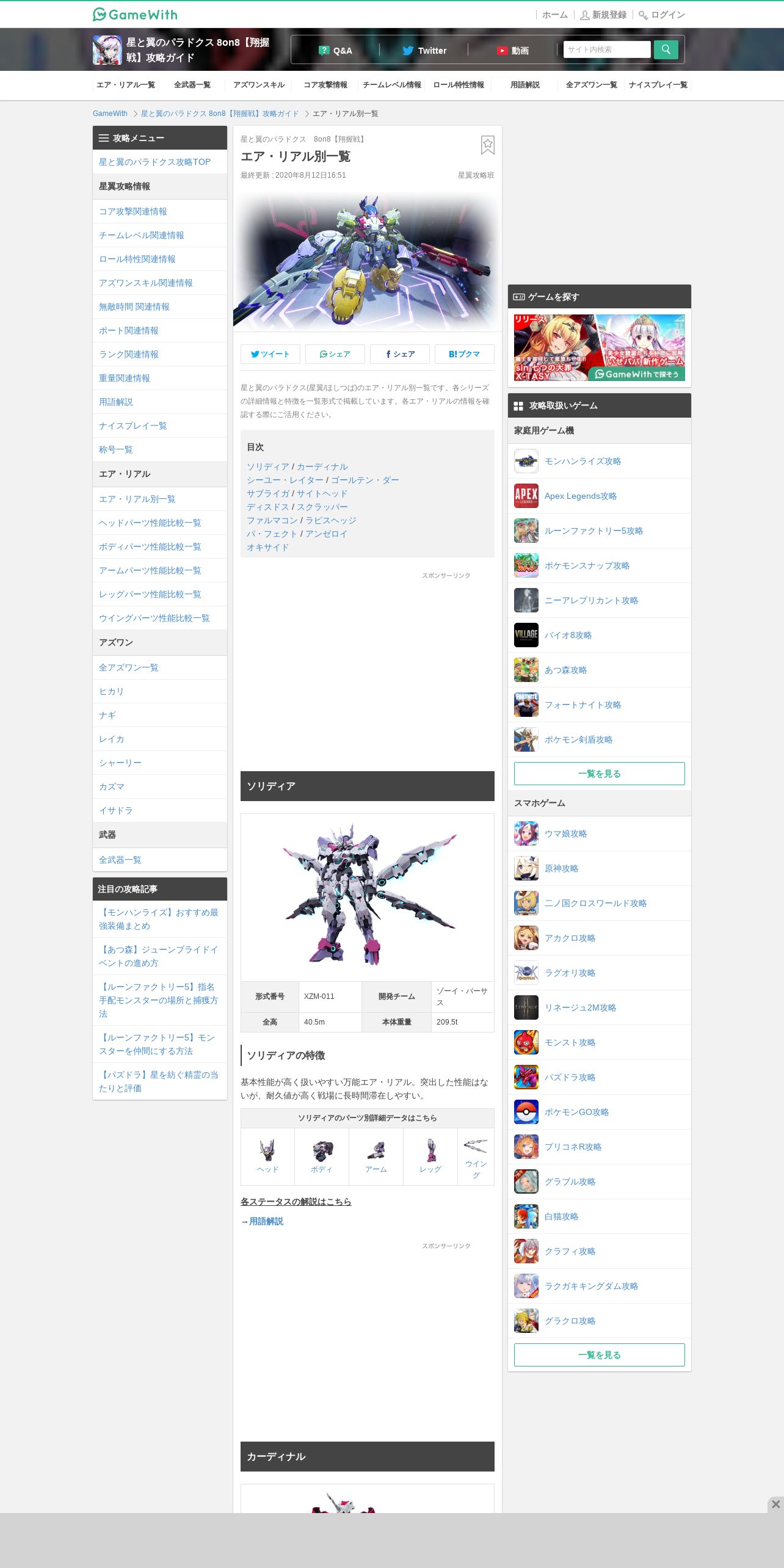
Task: Click the 原神 game icon
Action: (x=526, y=868)
